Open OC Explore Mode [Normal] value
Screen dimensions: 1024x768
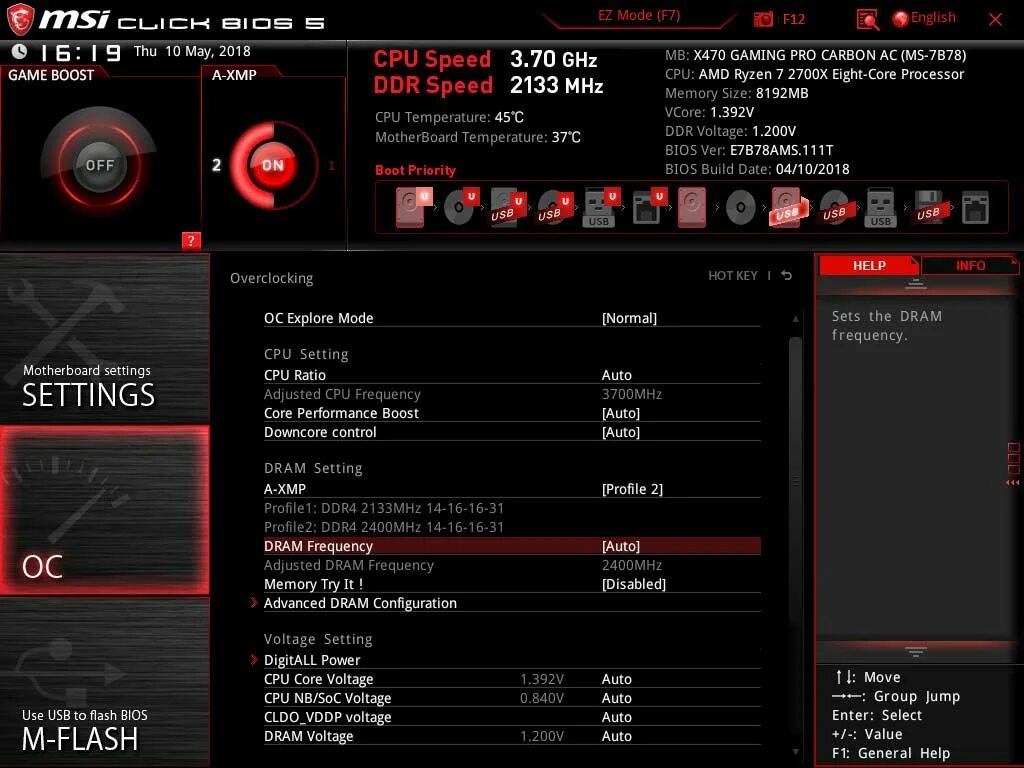tap(629, 318)
